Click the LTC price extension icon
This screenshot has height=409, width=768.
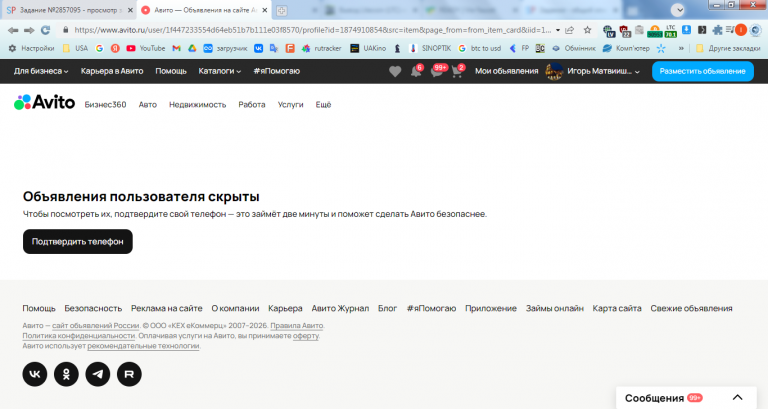tap(671, 31)
